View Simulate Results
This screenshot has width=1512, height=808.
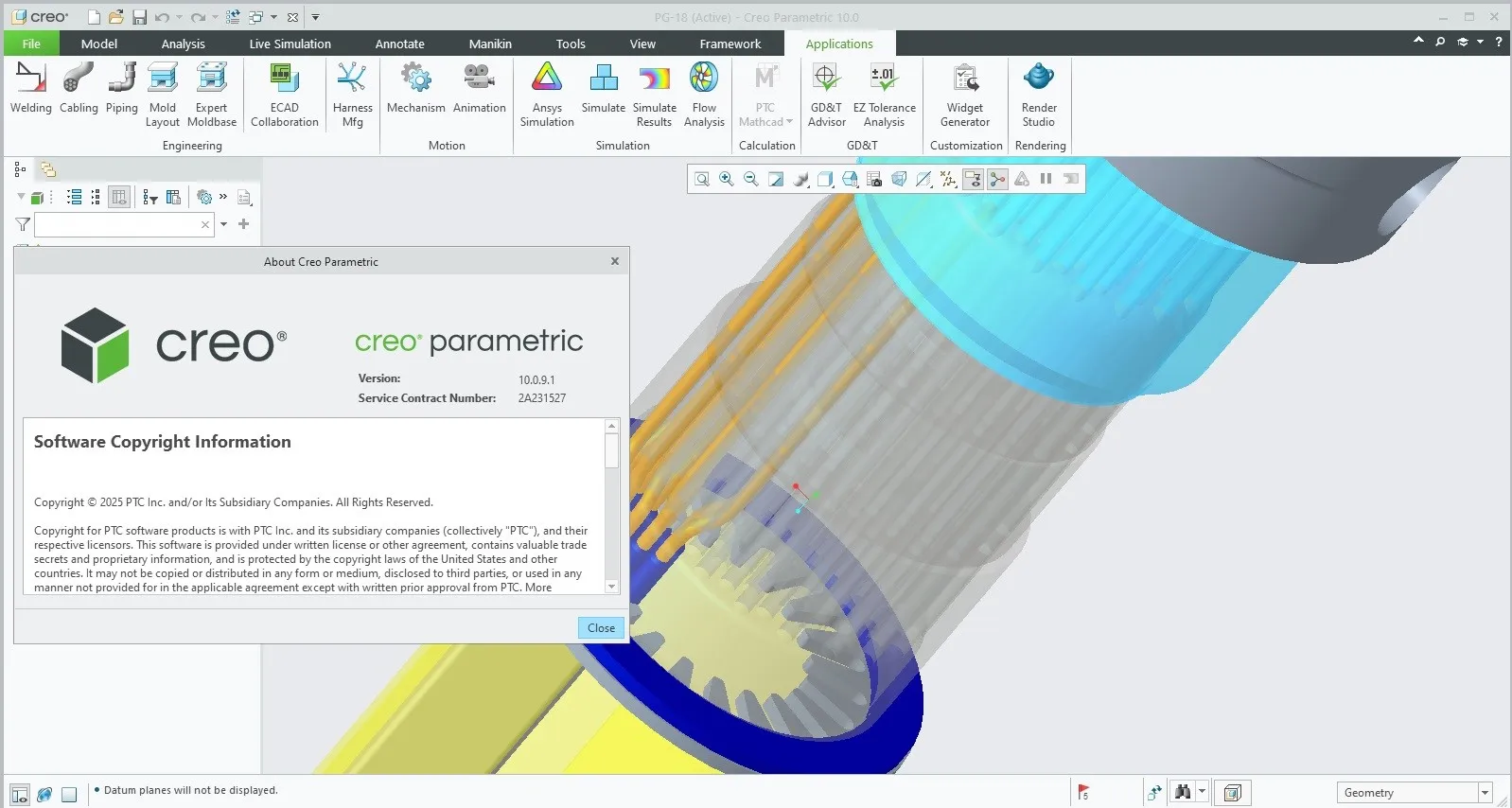pos(654,95)
